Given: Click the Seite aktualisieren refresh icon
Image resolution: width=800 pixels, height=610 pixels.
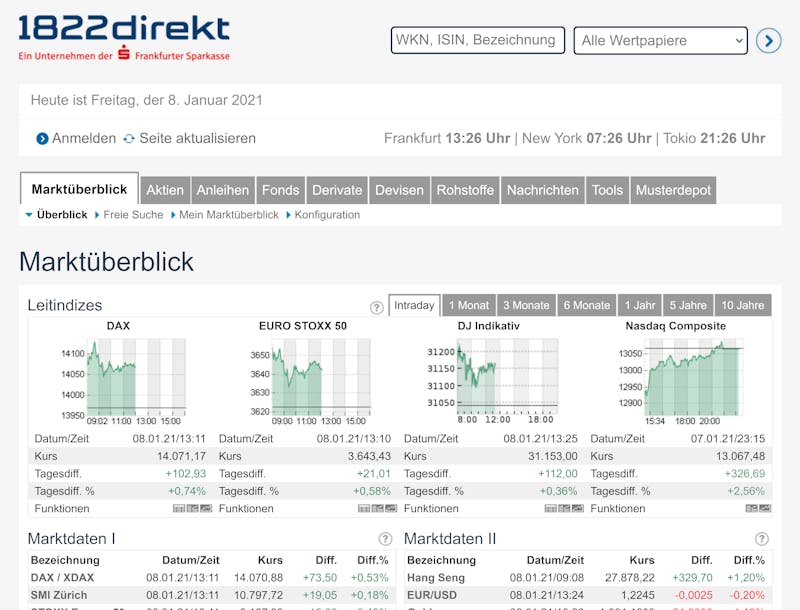Looking at the screenshot, I should click(x=129, y=138).
